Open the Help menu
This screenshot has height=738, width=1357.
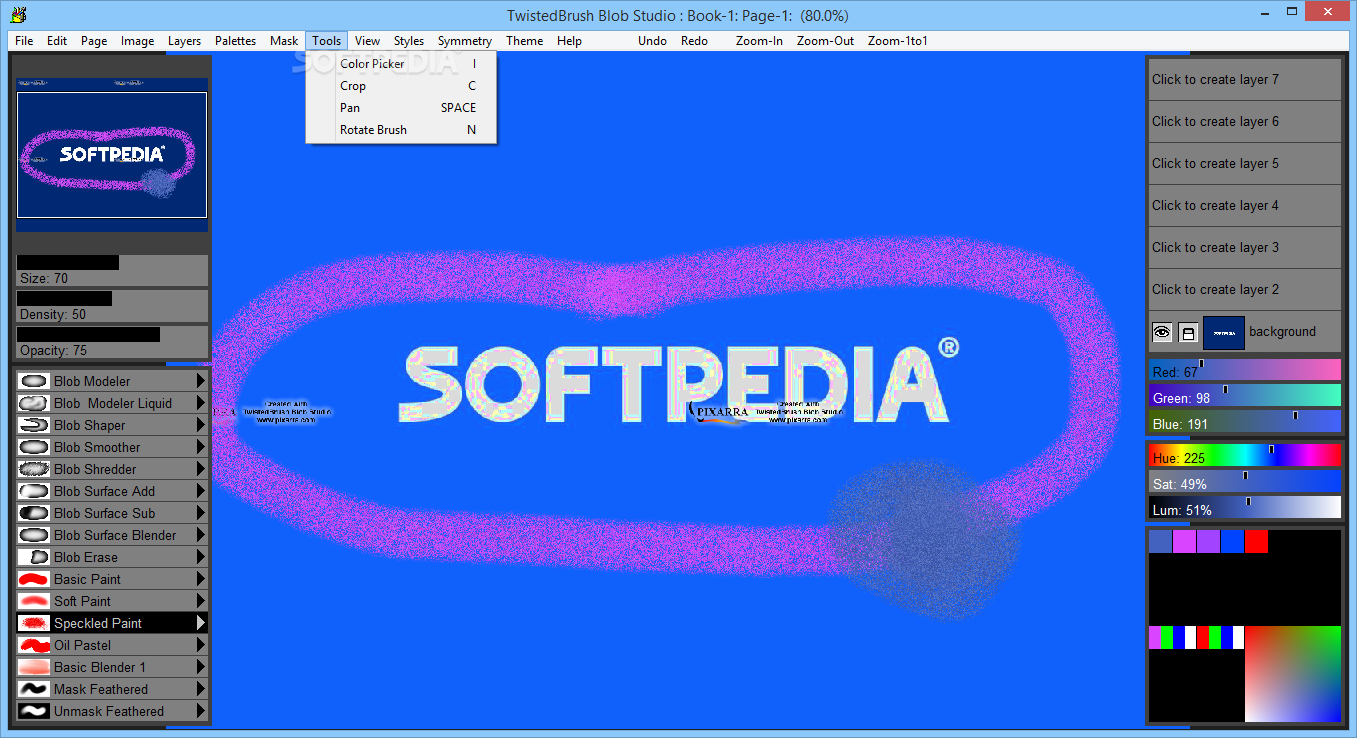click(x=569, y=41)
